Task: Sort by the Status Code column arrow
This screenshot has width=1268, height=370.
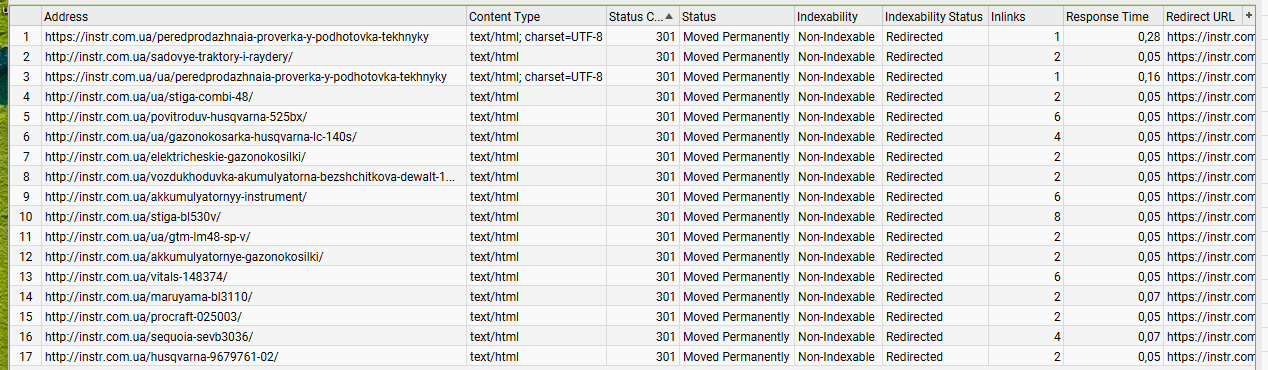Action: [669, 16]
